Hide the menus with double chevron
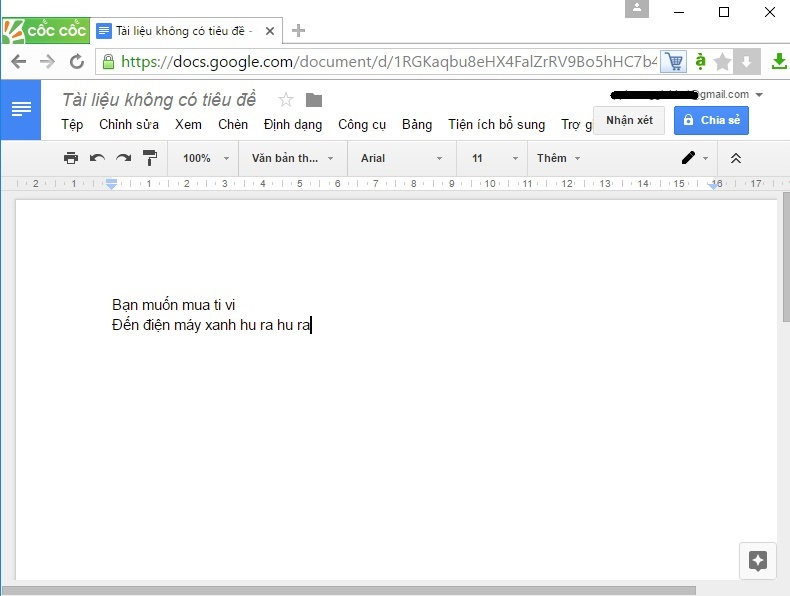 736,158
